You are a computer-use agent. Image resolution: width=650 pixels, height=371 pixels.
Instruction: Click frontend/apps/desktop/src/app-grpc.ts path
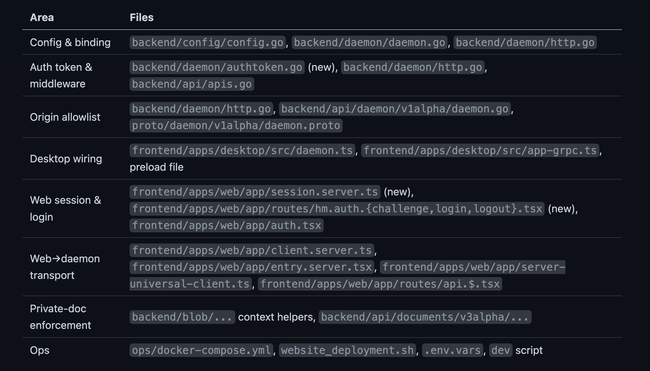click(480, 150)
